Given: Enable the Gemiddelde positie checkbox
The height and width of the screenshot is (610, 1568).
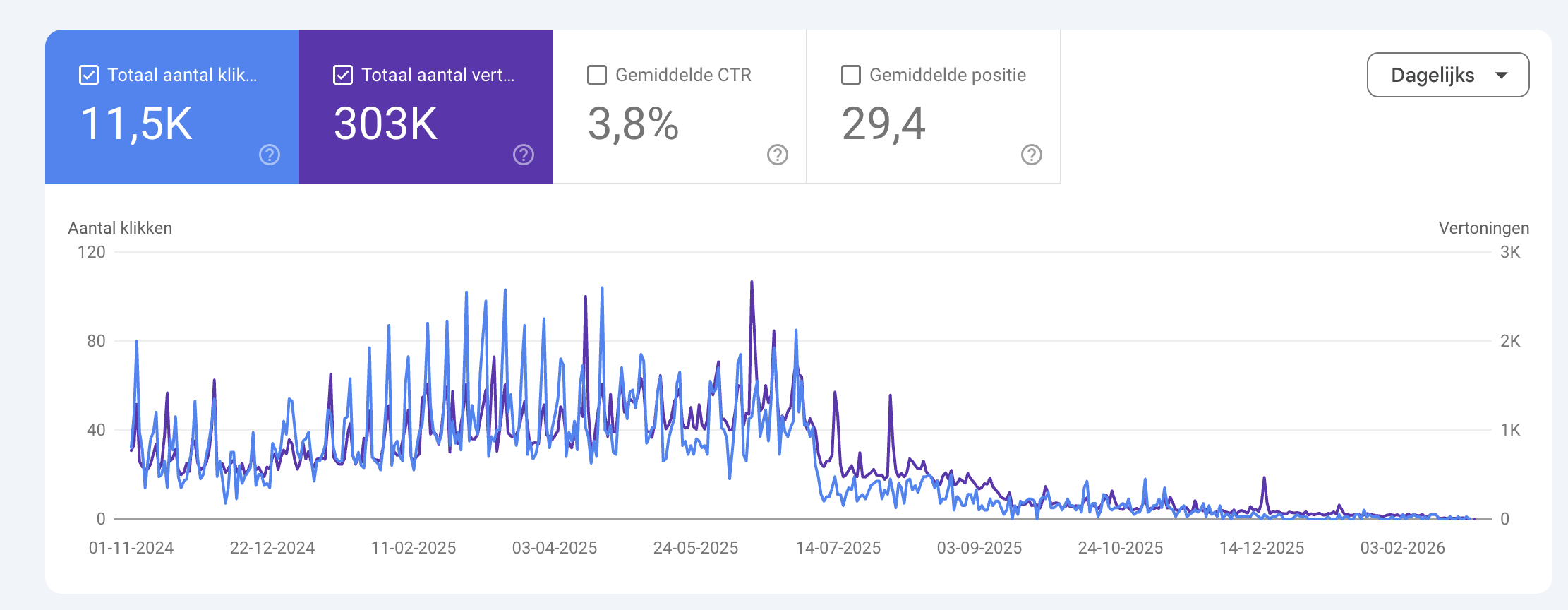Looking at the screenshot, I should pyautogui.click(x=851, y=75).
